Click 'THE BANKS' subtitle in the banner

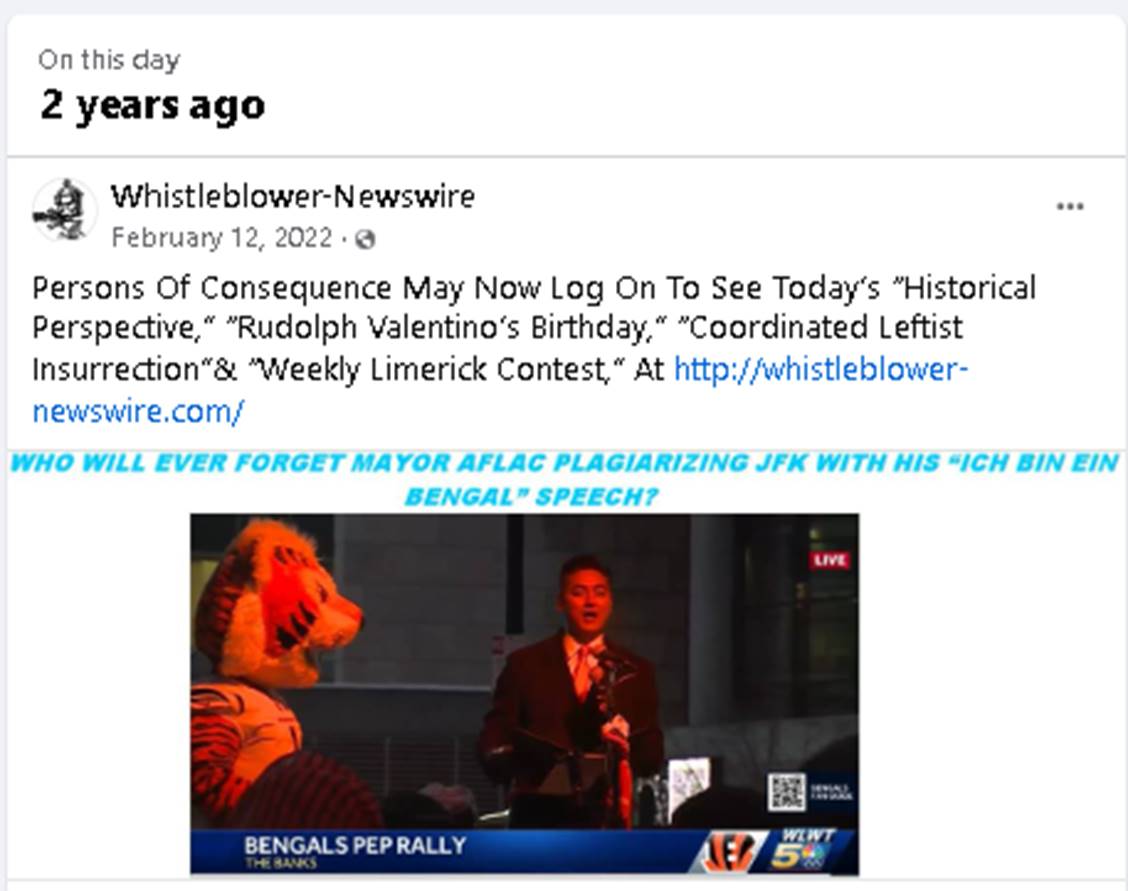pyautogui.click(x=281, y=863)
